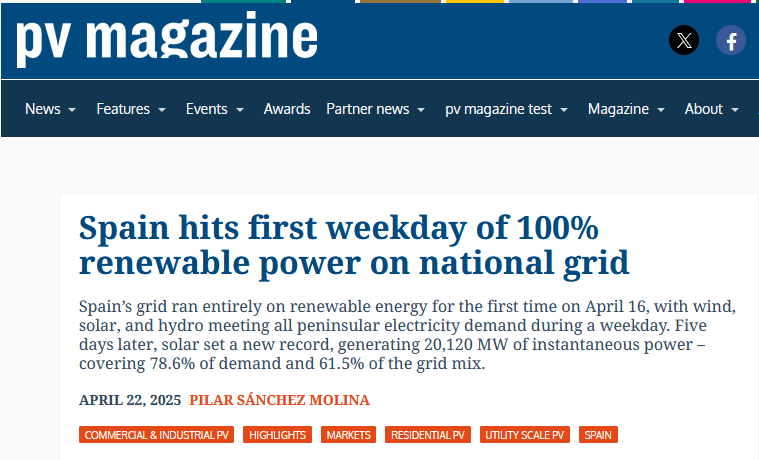Go to the Awards page
Screen dimensions: 759x460
point(287,109)
